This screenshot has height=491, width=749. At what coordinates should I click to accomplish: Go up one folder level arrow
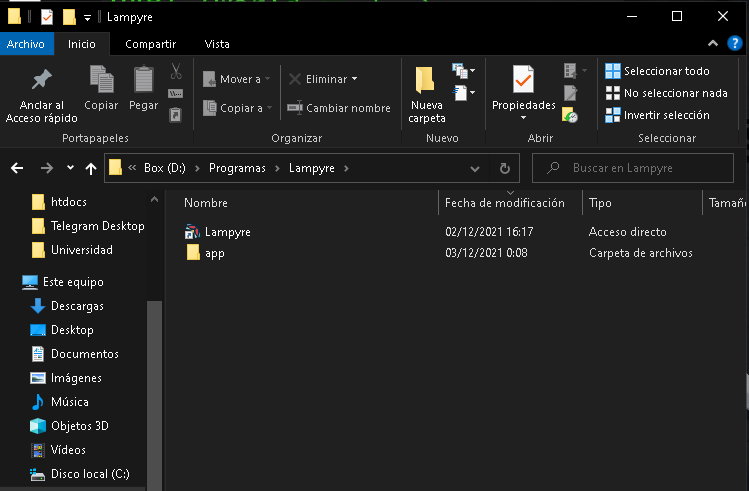[x=91, y=168]
